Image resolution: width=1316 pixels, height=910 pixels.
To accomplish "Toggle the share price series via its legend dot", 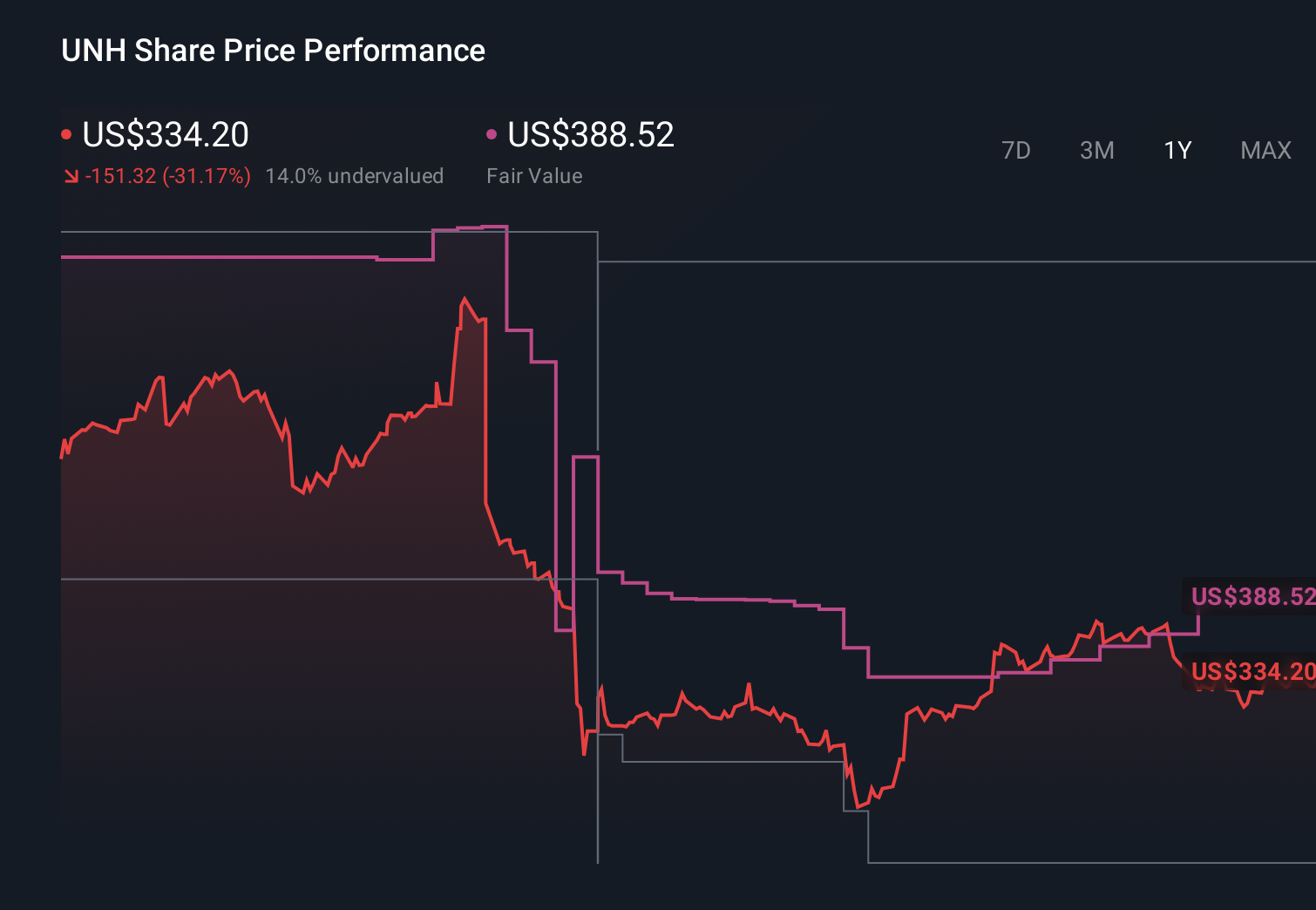I will (66, 133).
